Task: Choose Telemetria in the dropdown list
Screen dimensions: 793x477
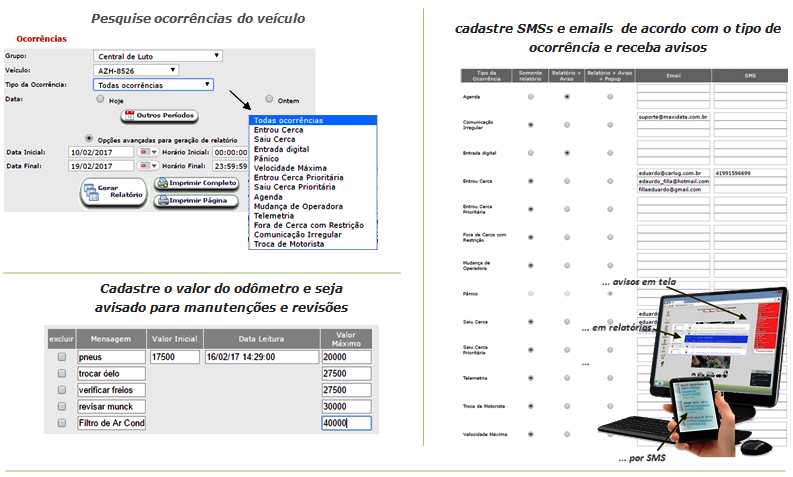Action: 313,215
